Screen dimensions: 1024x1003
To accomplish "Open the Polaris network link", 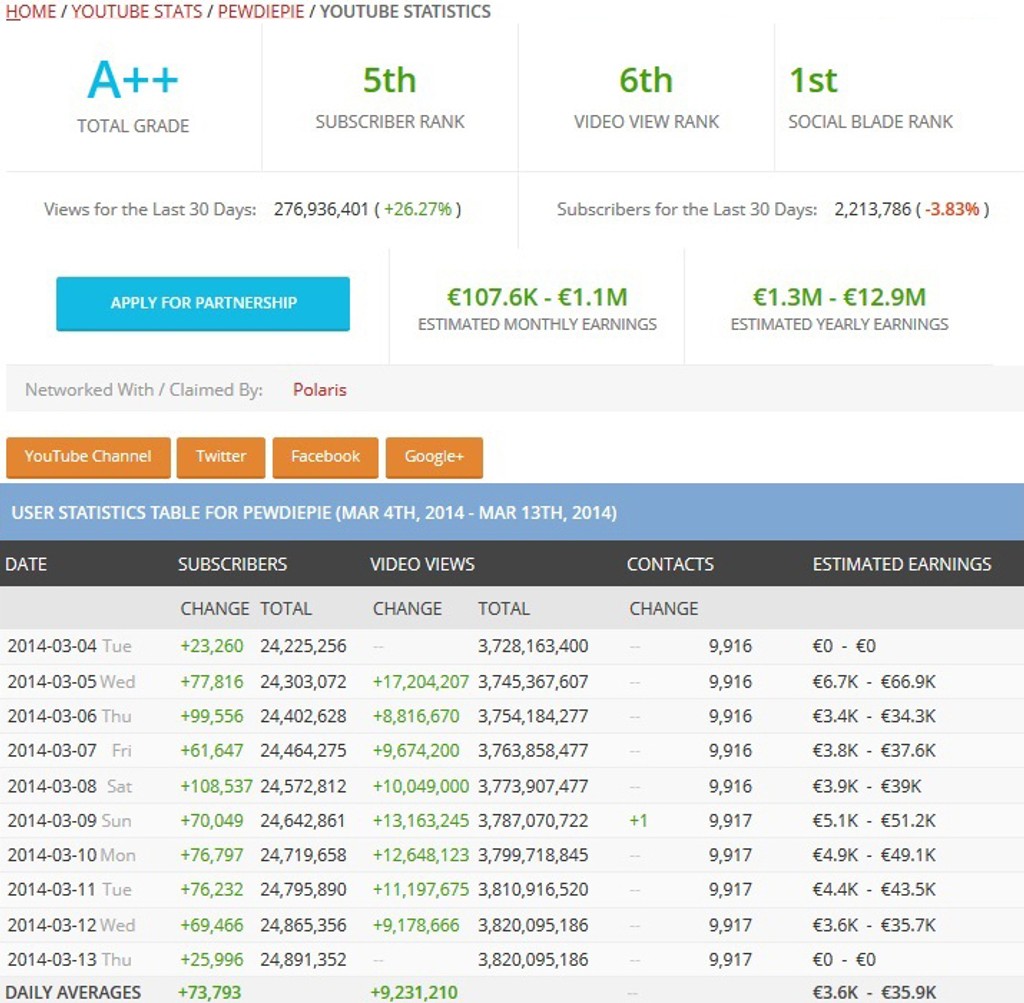I will [x=319, y=390].
